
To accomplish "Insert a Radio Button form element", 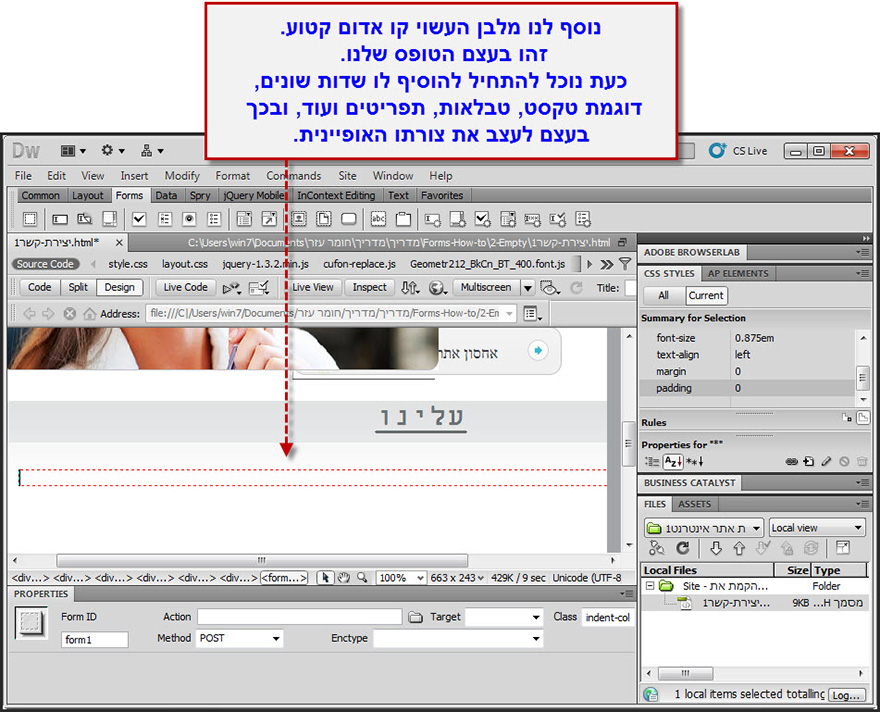I will click(x=189, y=219).
